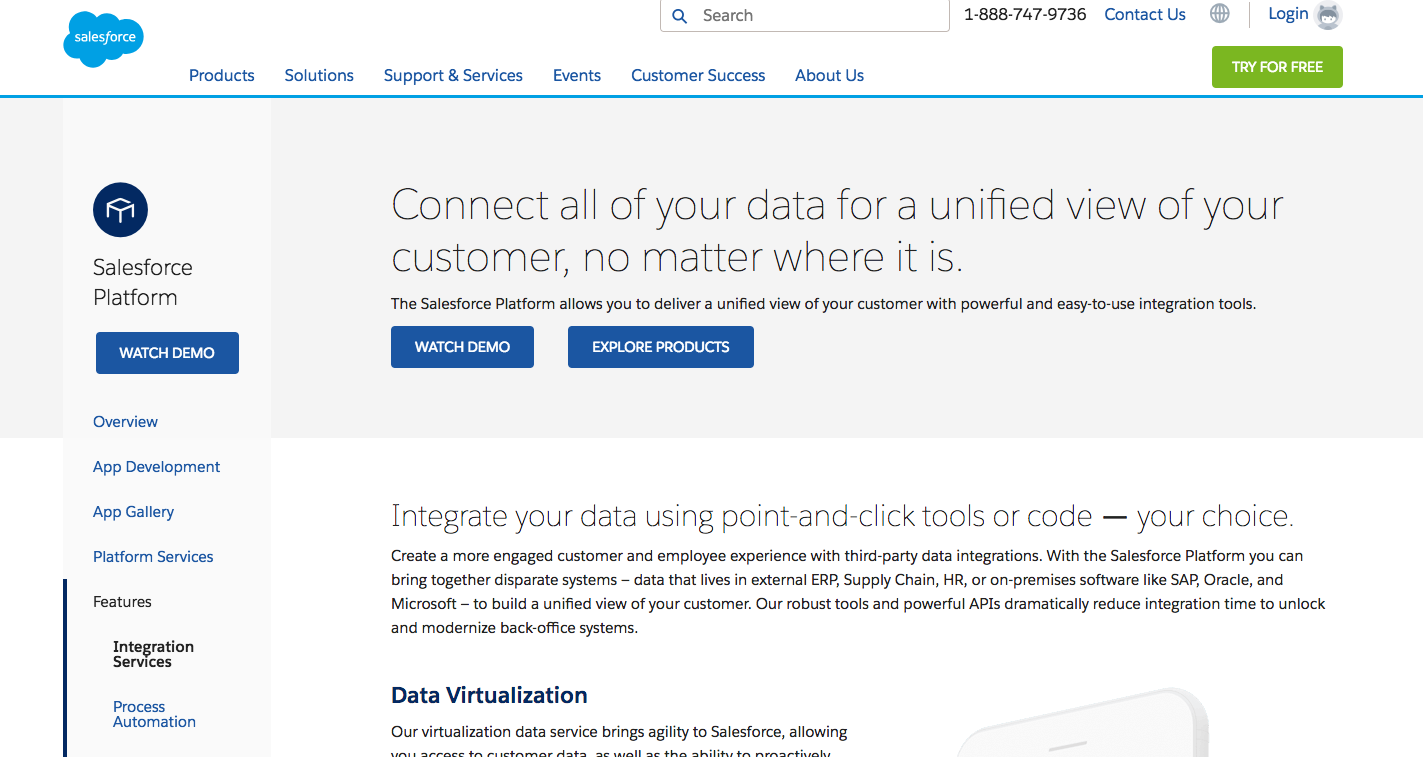Click the Login link

[1288, 13]
